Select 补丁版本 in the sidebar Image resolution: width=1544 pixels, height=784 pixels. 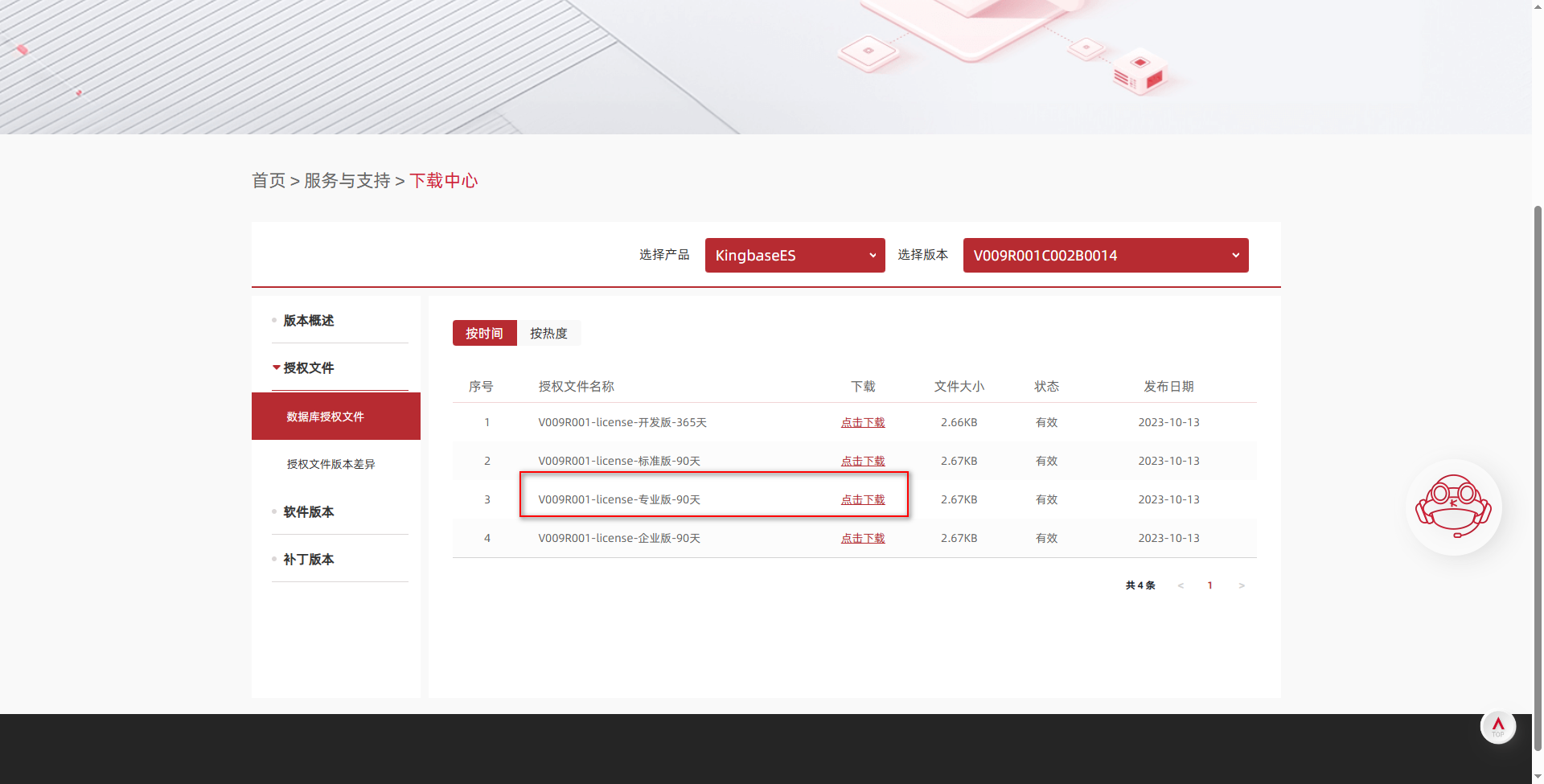308,559
